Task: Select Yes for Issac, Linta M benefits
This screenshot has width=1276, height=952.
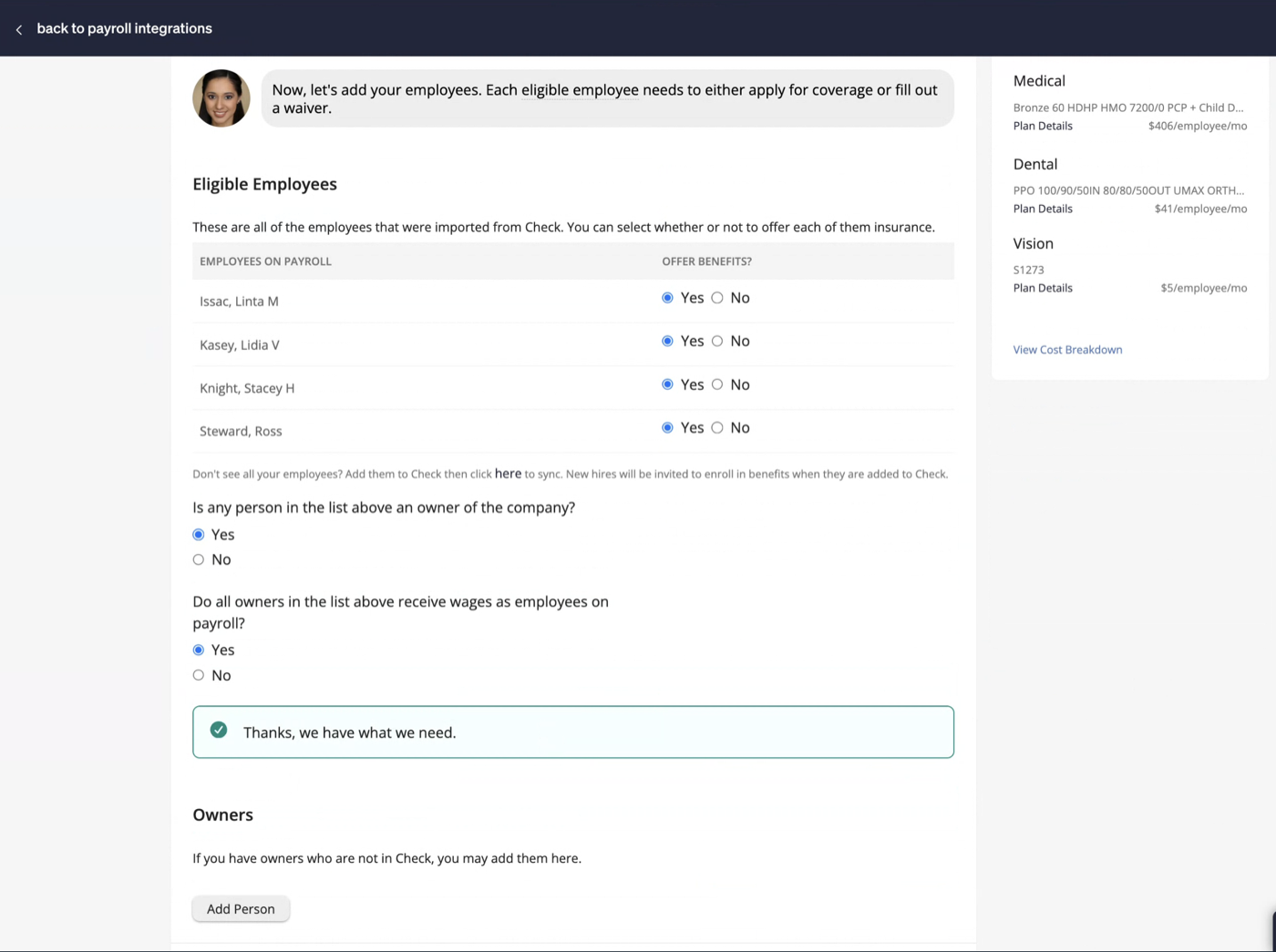Action: pyautogui.click(x=667, y=298)
